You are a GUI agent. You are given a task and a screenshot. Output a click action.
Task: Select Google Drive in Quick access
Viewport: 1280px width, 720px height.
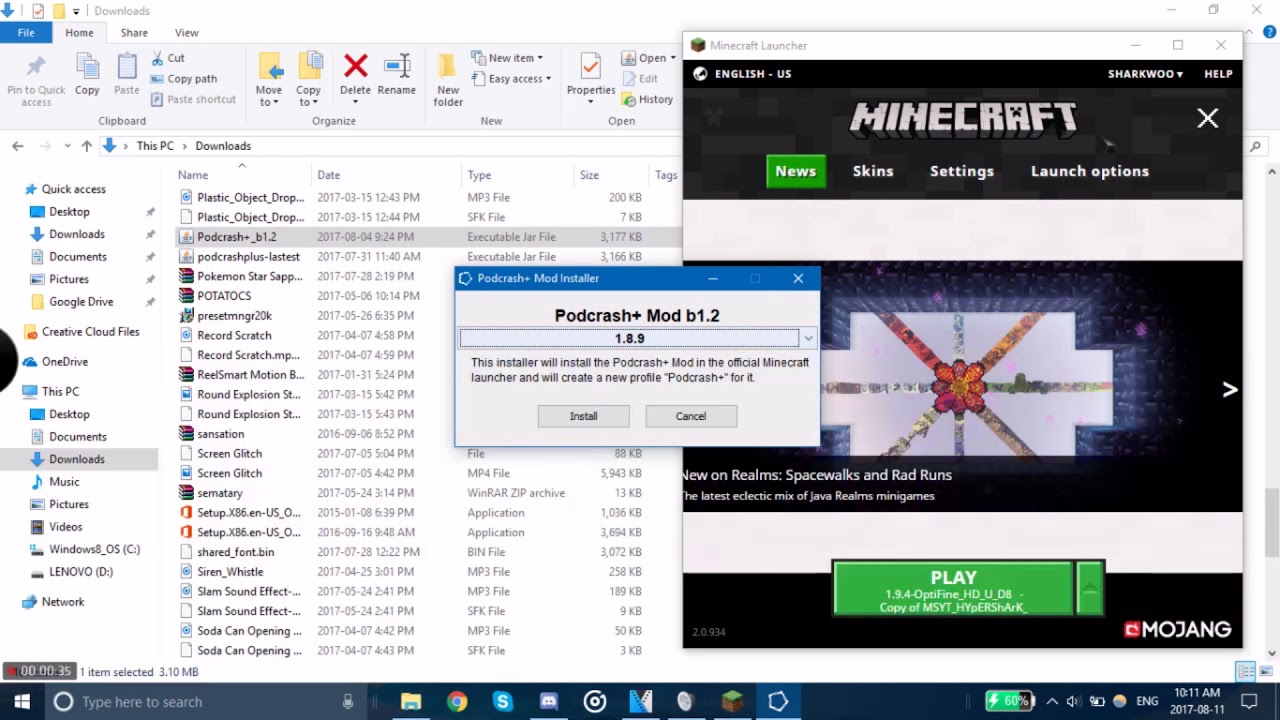click(81, 302)
